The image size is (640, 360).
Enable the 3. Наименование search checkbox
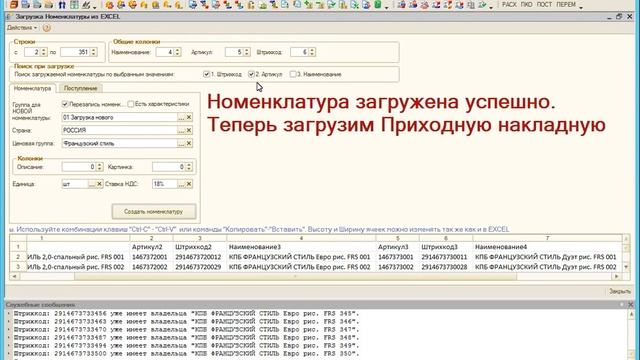tap(293, 74)
